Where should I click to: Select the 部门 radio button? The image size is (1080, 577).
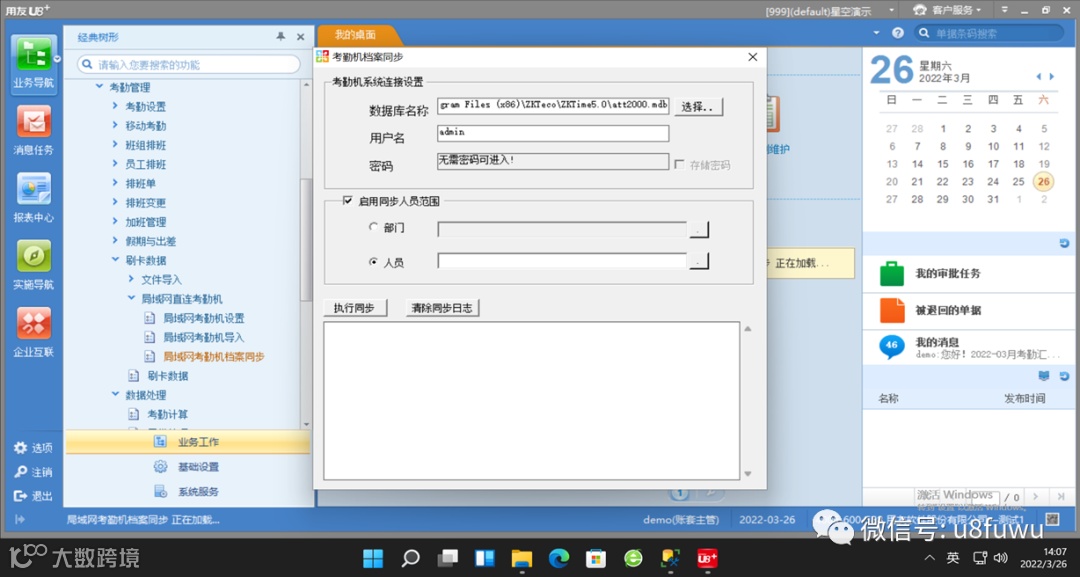coord(373,227)
